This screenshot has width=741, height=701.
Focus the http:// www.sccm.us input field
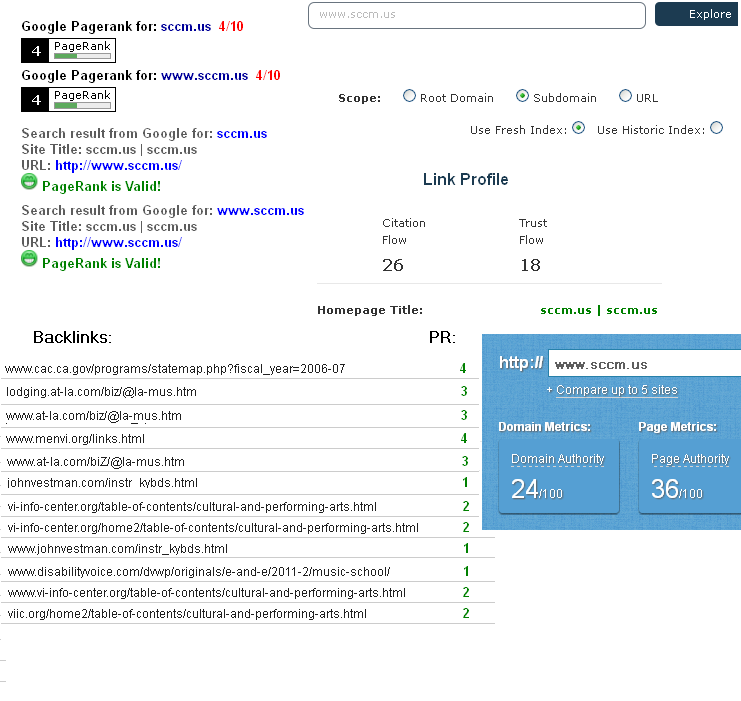(x=645, y=363)
